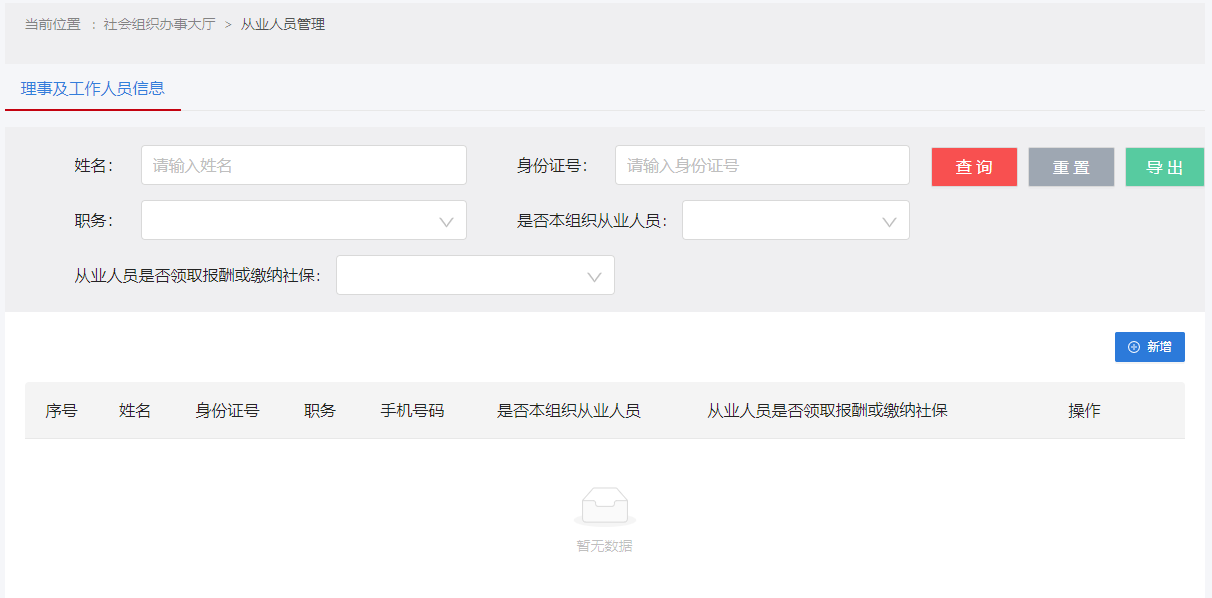The image size is (1212, 598).
Task: Focus the 请输入身份证号 input field
Action: 762,166
